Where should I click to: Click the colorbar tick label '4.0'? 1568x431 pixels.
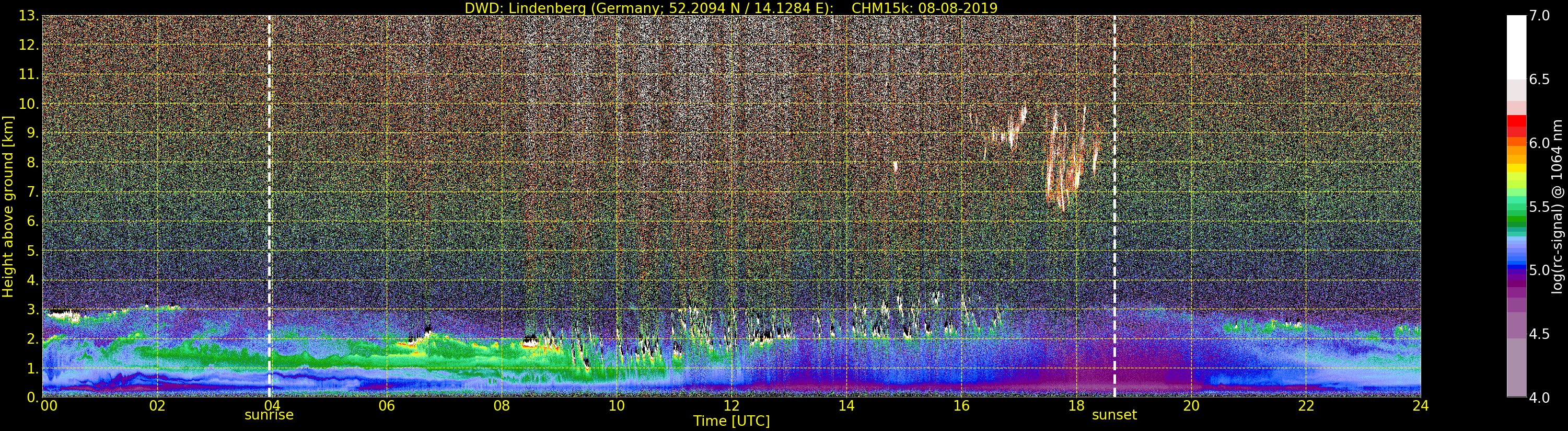click(x=1539, y=398)
